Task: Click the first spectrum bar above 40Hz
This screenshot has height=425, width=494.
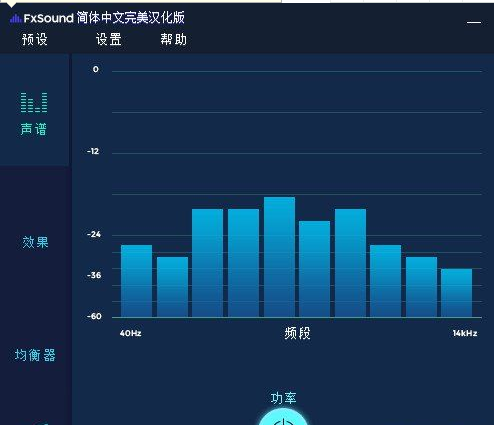Action: 136,281
